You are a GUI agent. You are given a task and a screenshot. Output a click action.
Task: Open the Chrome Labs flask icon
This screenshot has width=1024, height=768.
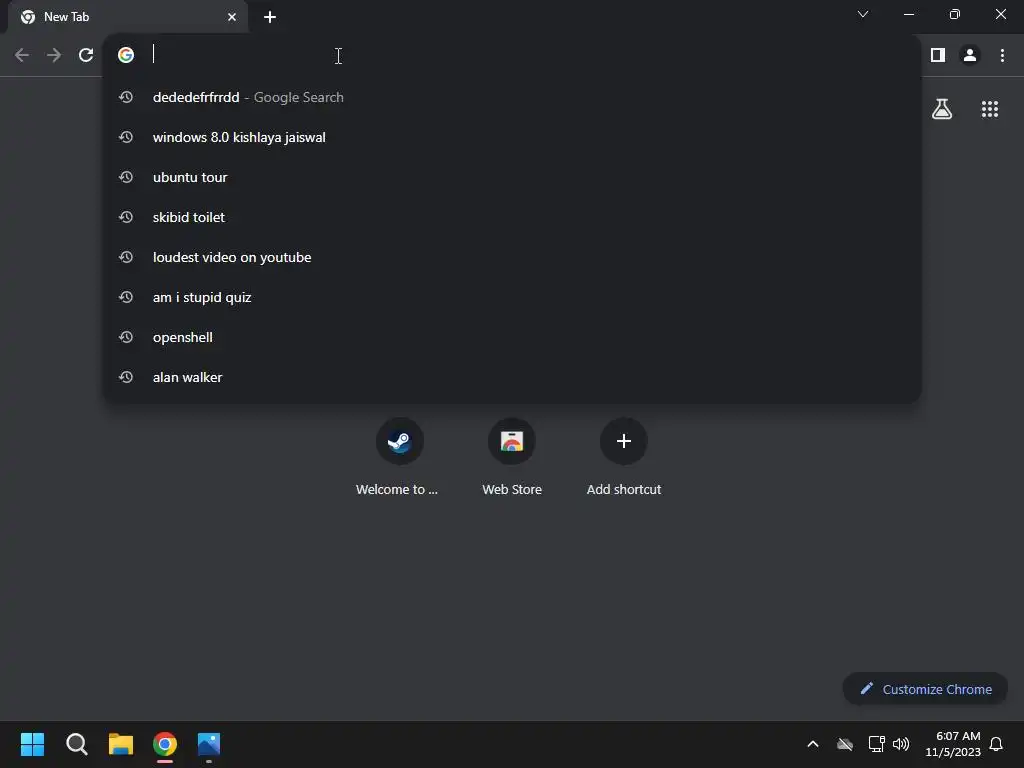coord(942,109)
